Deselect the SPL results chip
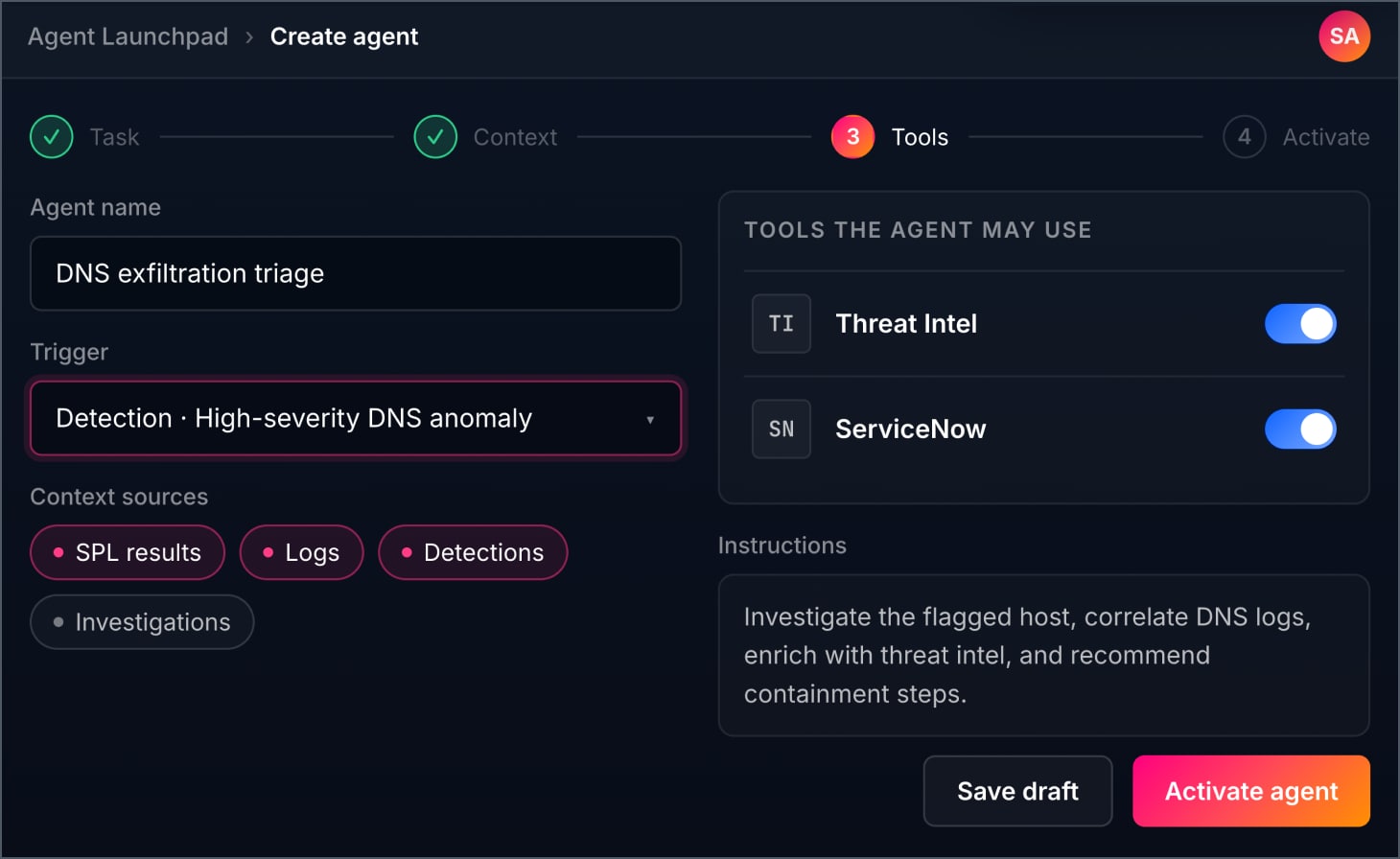 128,552
